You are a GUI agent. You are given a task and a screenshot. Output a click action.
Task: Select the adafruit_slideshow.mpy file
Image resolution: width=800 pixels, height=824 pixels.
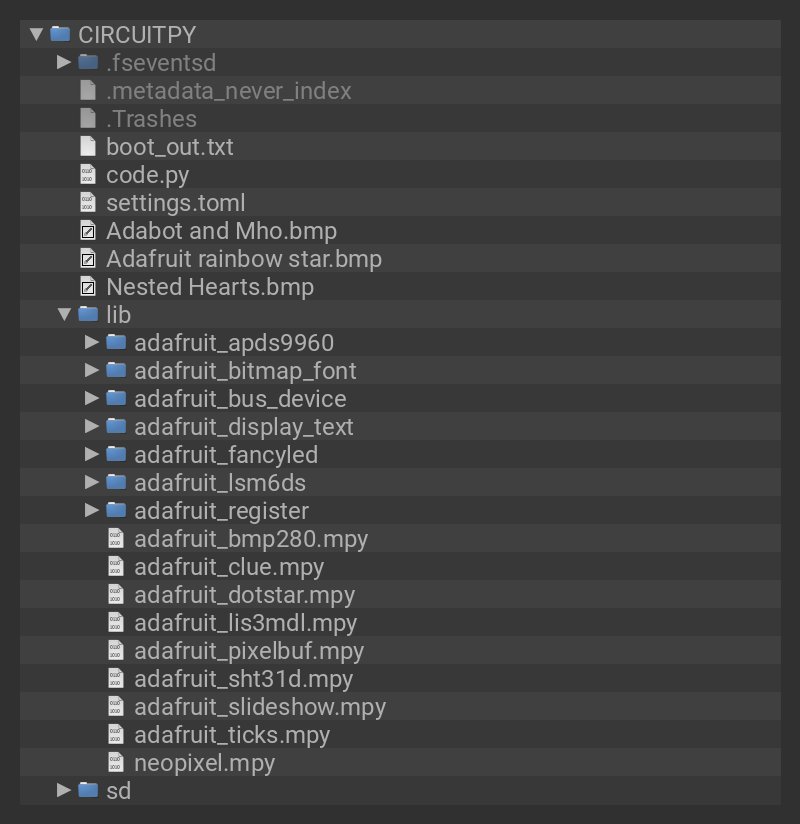pyautogui.click(x=259, y=707)
